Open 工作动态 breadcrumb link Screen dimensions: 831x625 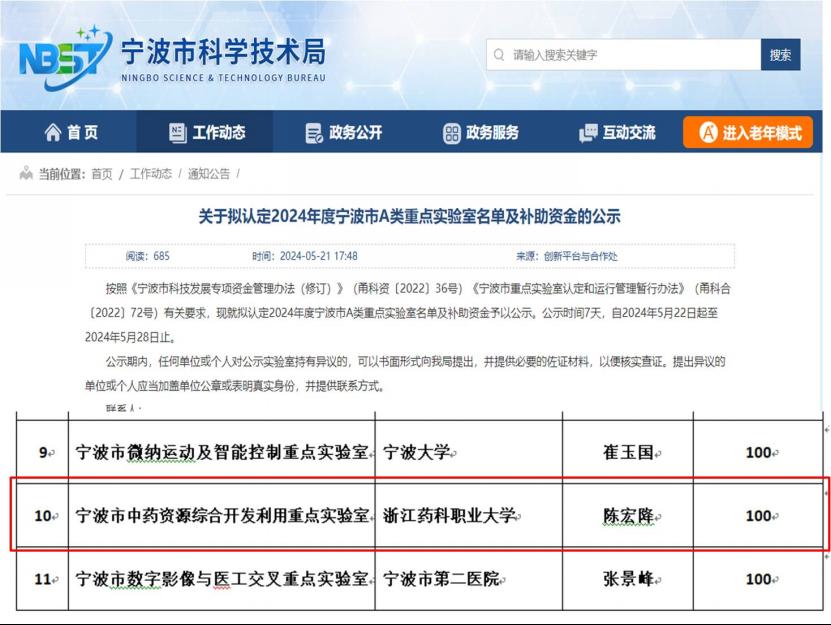150,174
